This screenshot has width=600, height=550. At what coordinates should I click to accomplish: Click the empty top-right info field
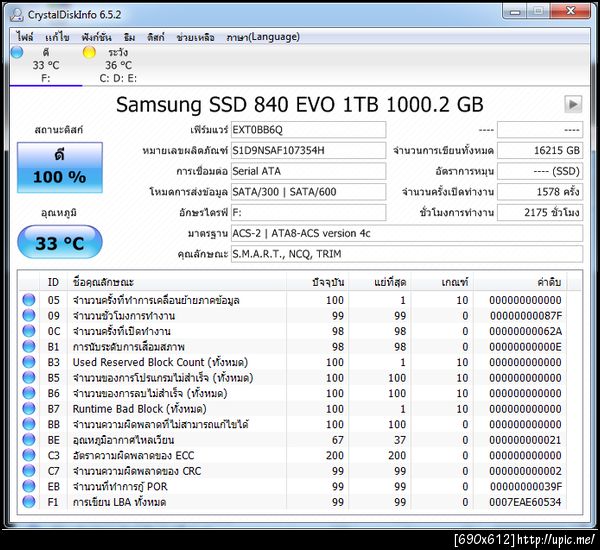pos(540,130)
